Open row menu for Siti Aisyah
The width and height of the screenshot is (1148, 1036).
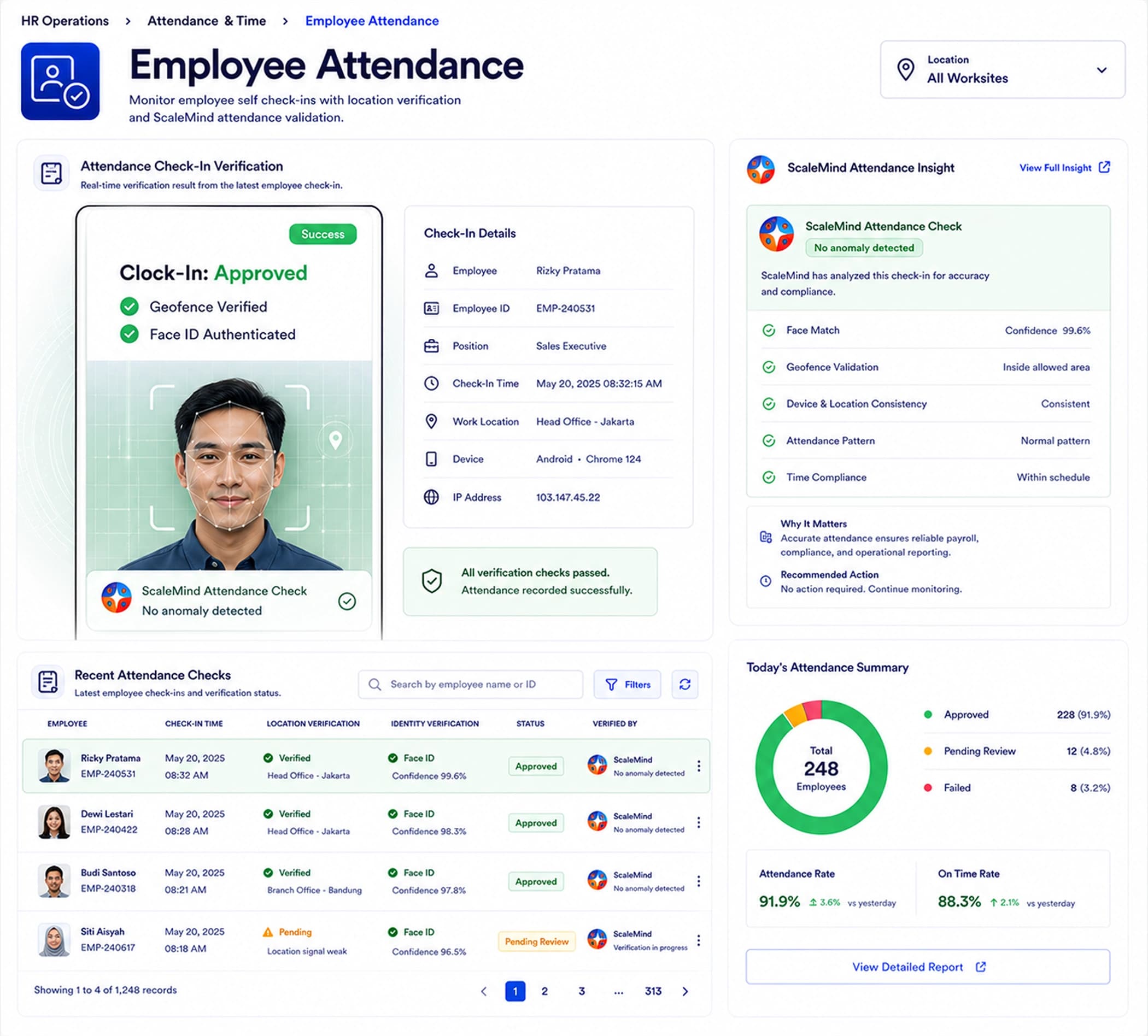[x=699, y=940]
